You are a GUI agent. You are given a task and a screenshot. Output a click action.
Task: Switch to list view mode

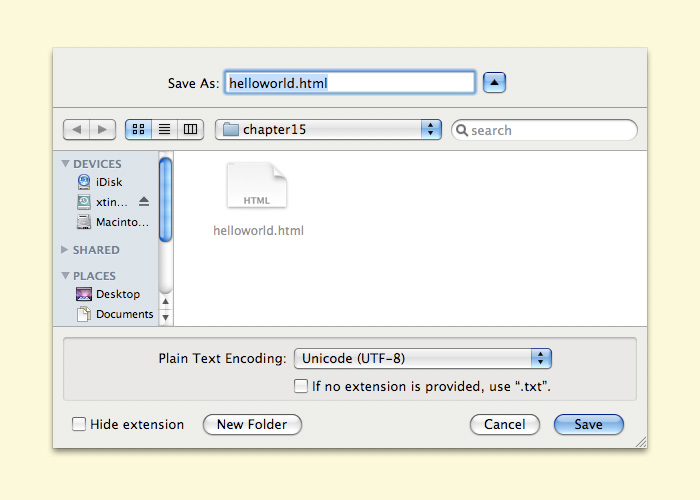tap(164, 130)
